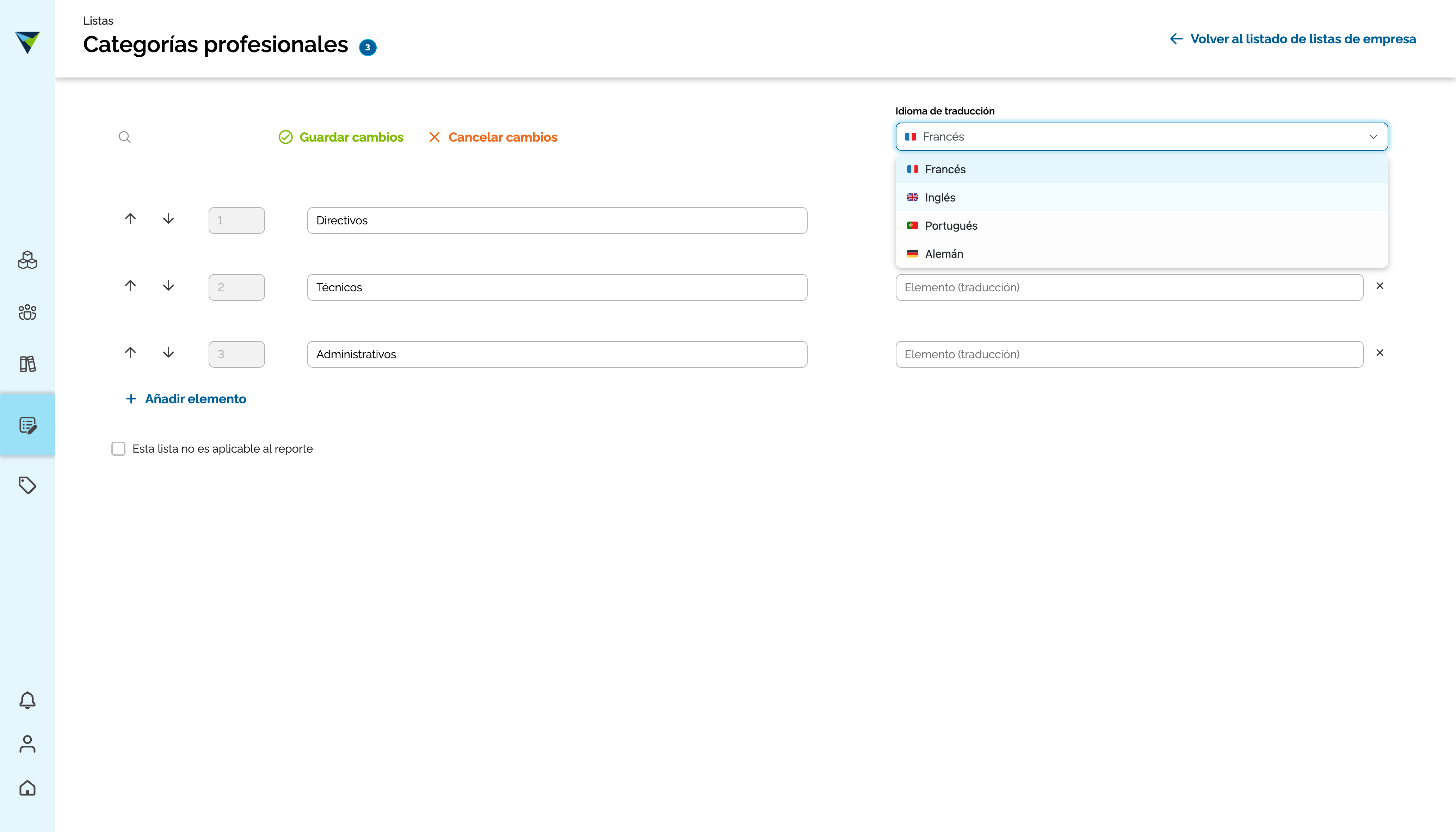Viewport: 1456px width, 832px height.
Task: Click the Administrativos translation input field
Action: click(1128, 354)
